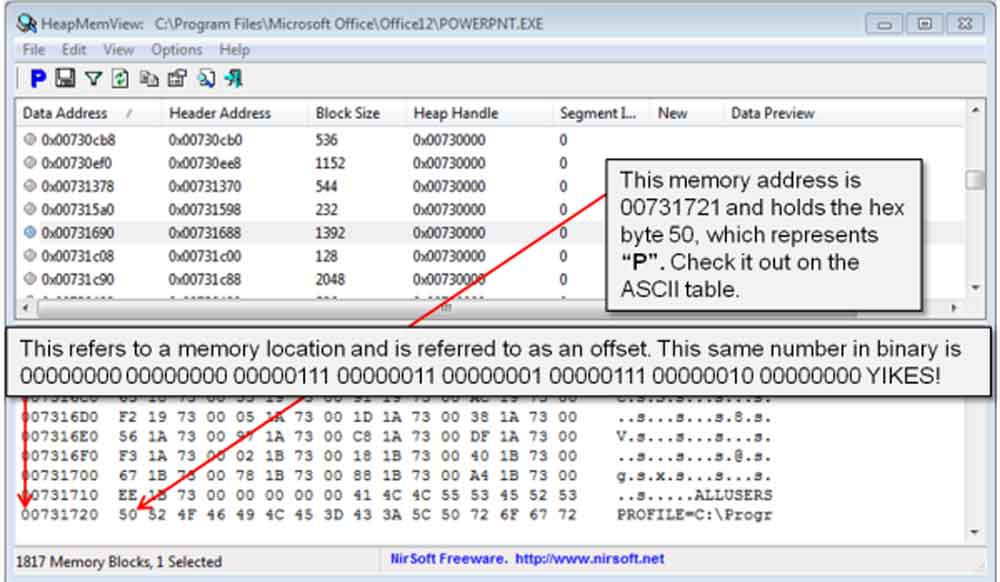This screenshot has height=582, width=1000.
Task: Visit the NirSoft Freeware website link
Action: tap(527, 559)
